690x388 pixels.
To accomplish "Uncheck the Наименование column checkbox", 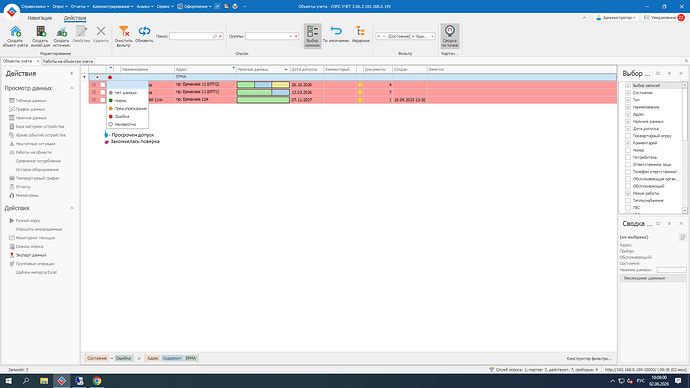I will [x=628, y=107].
